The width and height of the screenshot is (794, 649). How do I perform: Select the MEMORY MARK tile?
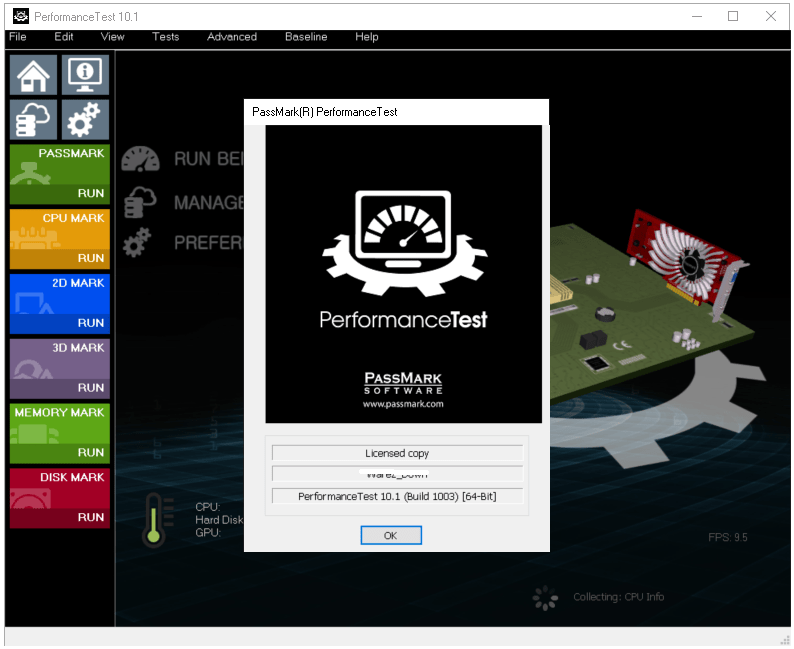[x=60, y=424]
